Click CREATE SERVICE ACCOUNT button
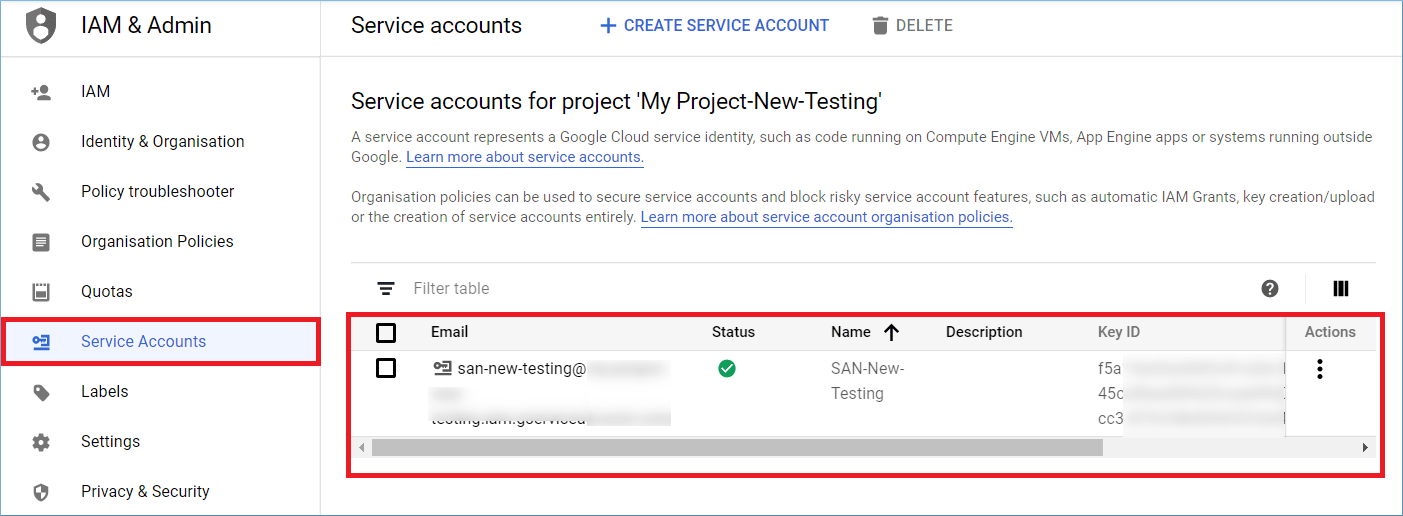This screenshot has width=1403, height=516. point(714,26)
